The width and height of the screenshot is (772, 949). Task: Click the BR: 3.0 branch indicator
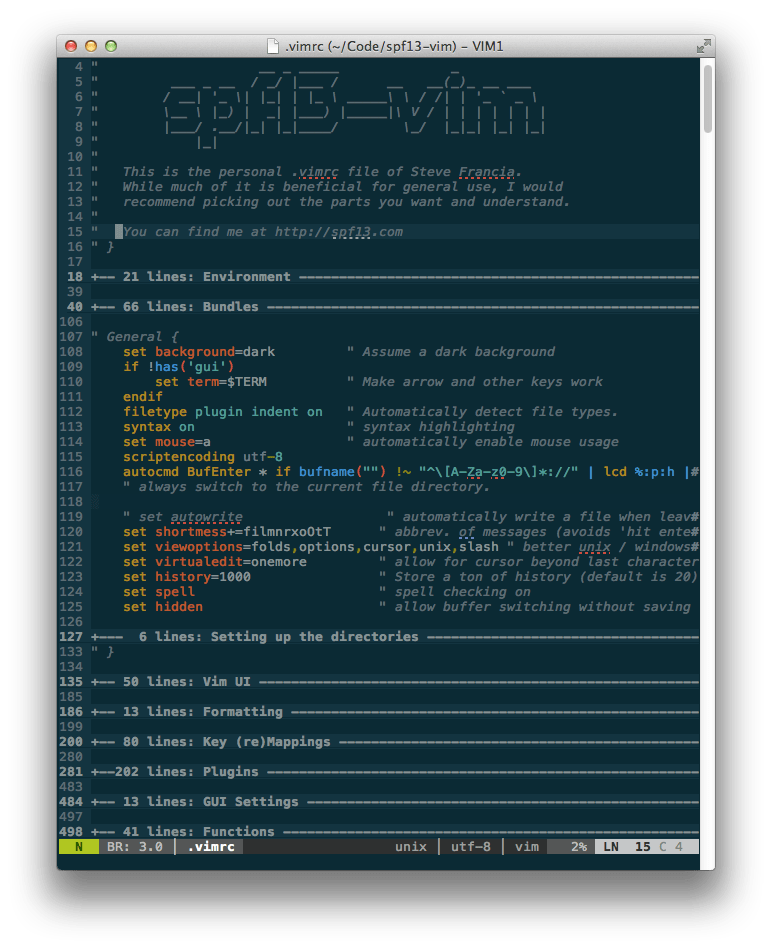pos(135,847)
